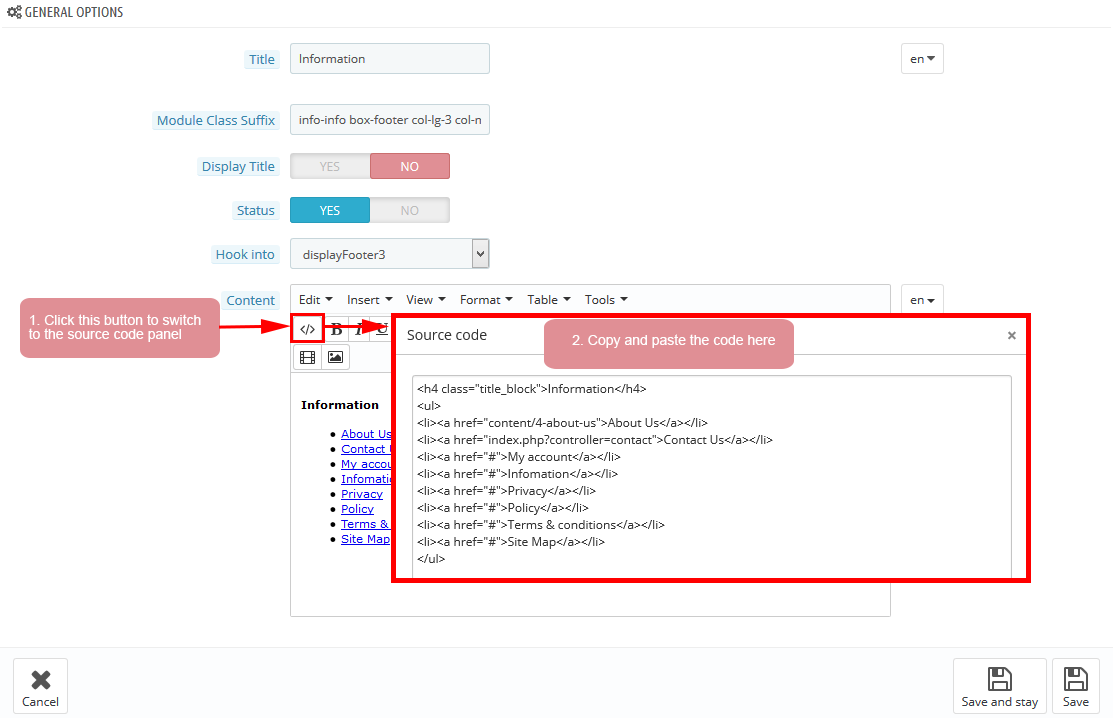1113x718 pixels.
Task: Cancel editing with the X button
Action: click(x=40, y=686)
